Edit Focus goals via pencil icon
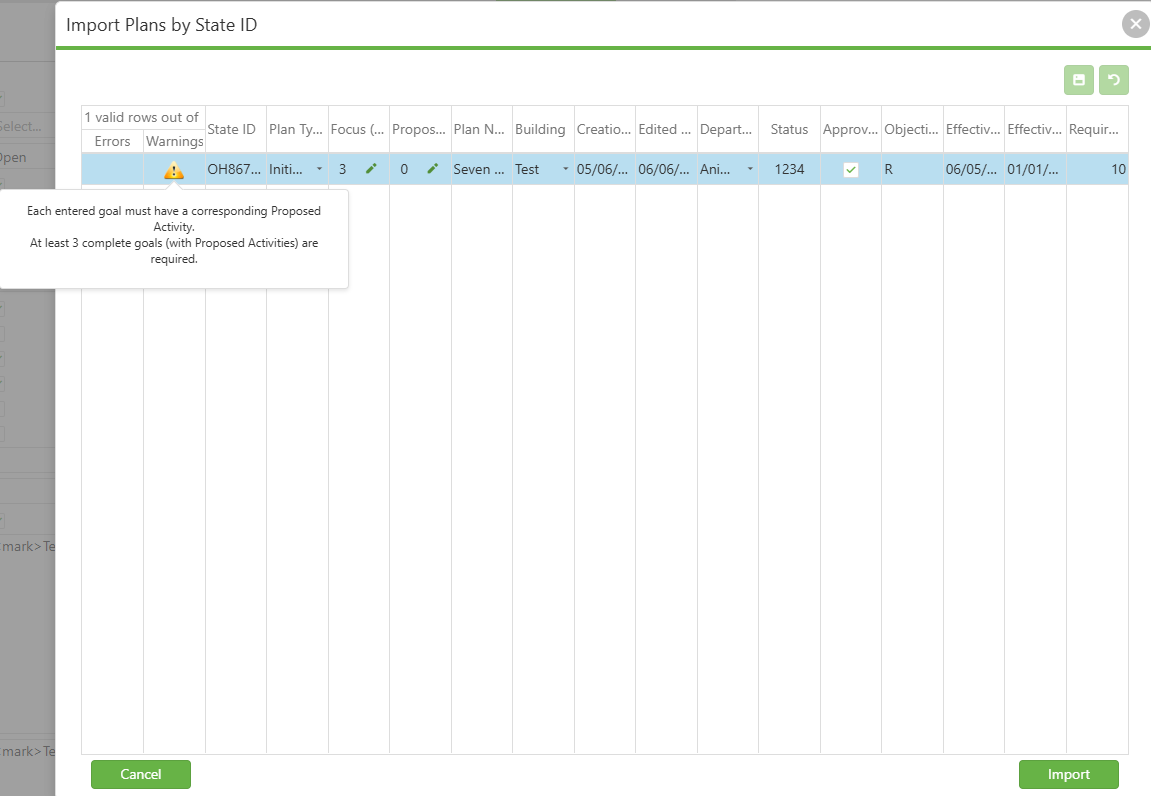This screenshot has width=1151, height=796. [371, 169]
